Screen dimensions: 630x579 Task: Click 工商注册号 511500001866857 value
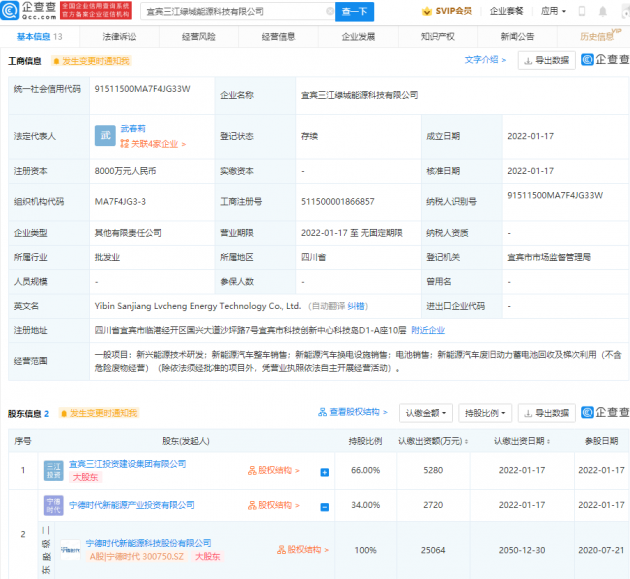[x=338, y=202]
